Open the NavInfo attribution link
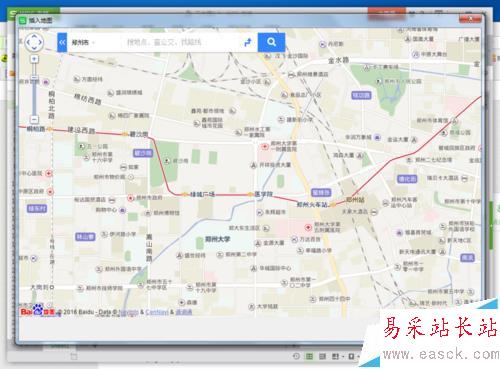This screenshot has height=369, width=500. [x=128, y=312]
